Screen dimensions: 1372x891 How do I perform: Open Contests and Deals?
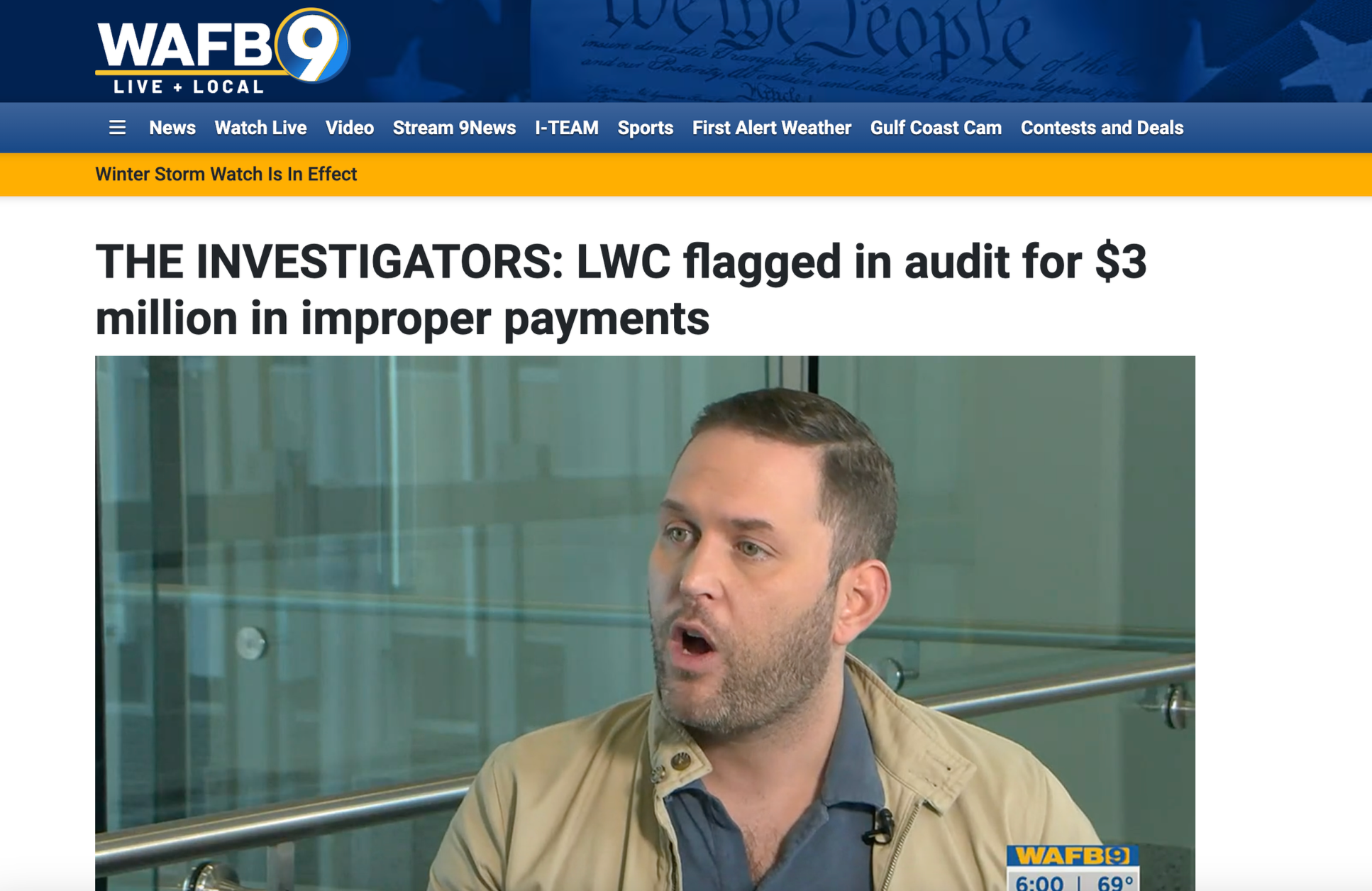coord(1102,128)
